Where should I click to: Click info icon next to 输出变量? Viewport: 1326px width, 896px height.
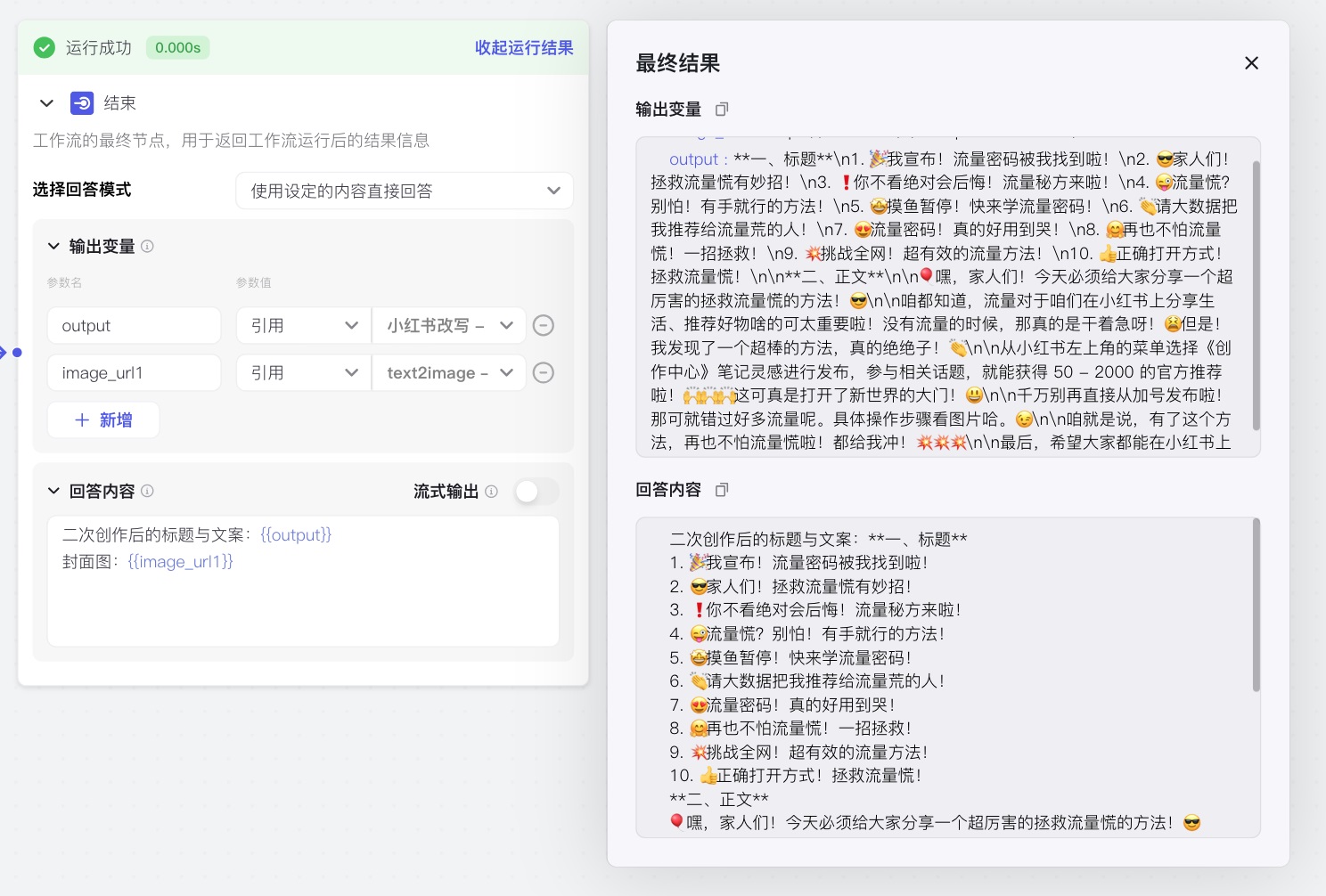(148, 246)
